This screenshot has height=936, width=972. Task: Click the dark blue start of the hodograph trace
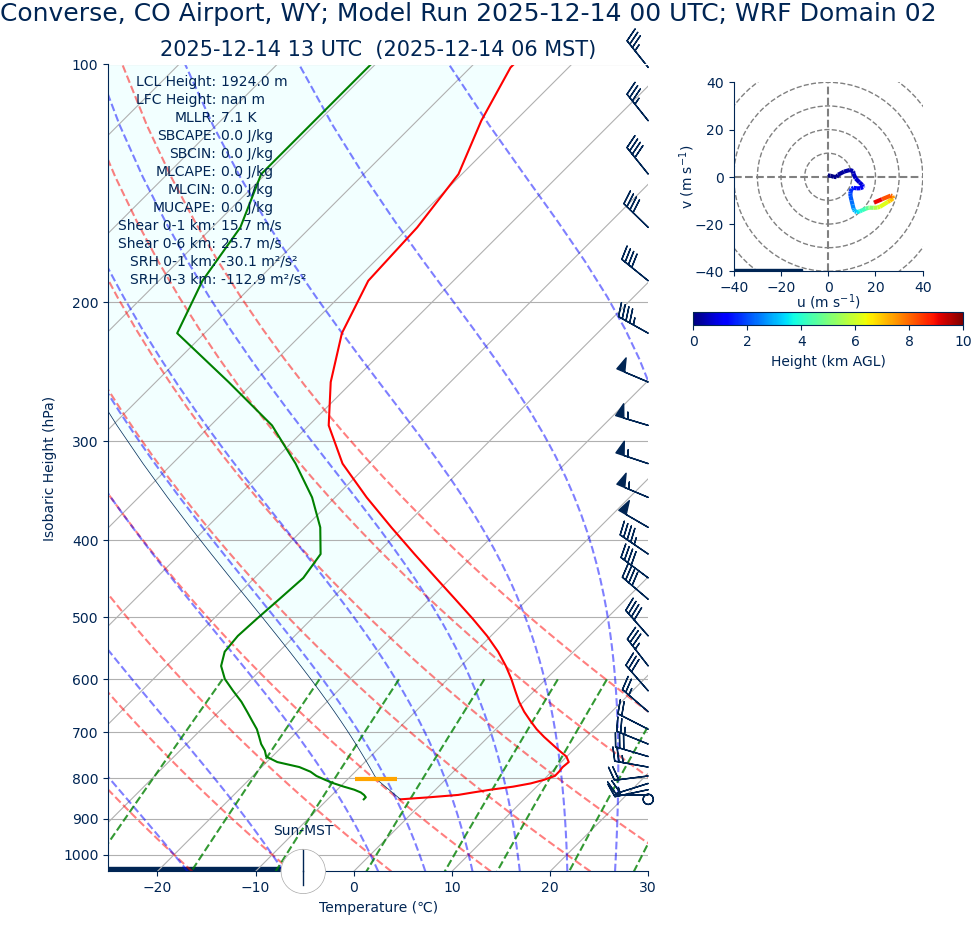[x=831, y=176]
